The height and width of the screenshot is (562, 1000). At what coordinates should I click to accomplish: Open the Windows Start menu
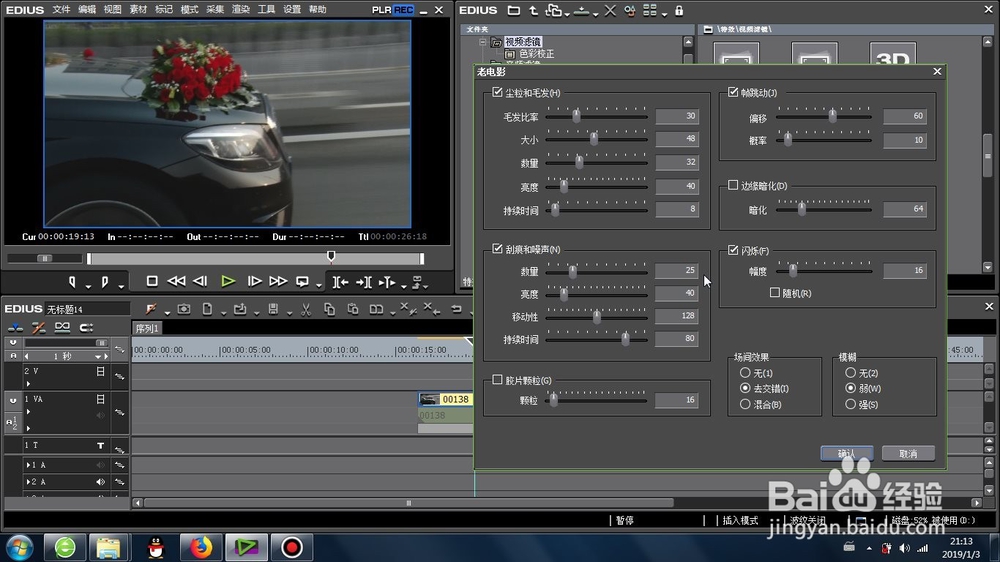tap(20, 547)
